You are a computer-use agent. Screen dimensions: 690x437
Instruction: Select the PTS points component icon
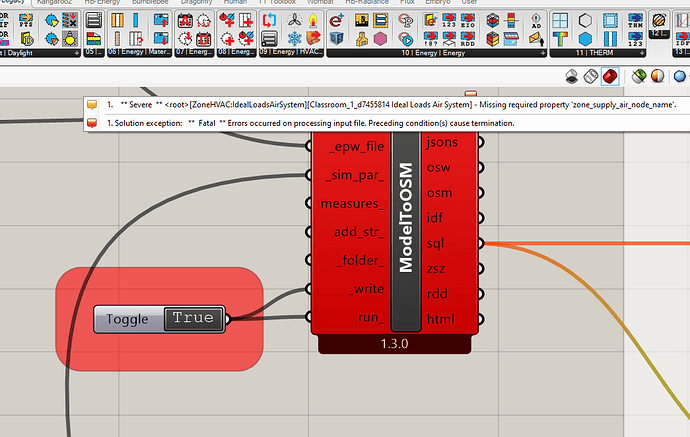click(26, 20)
